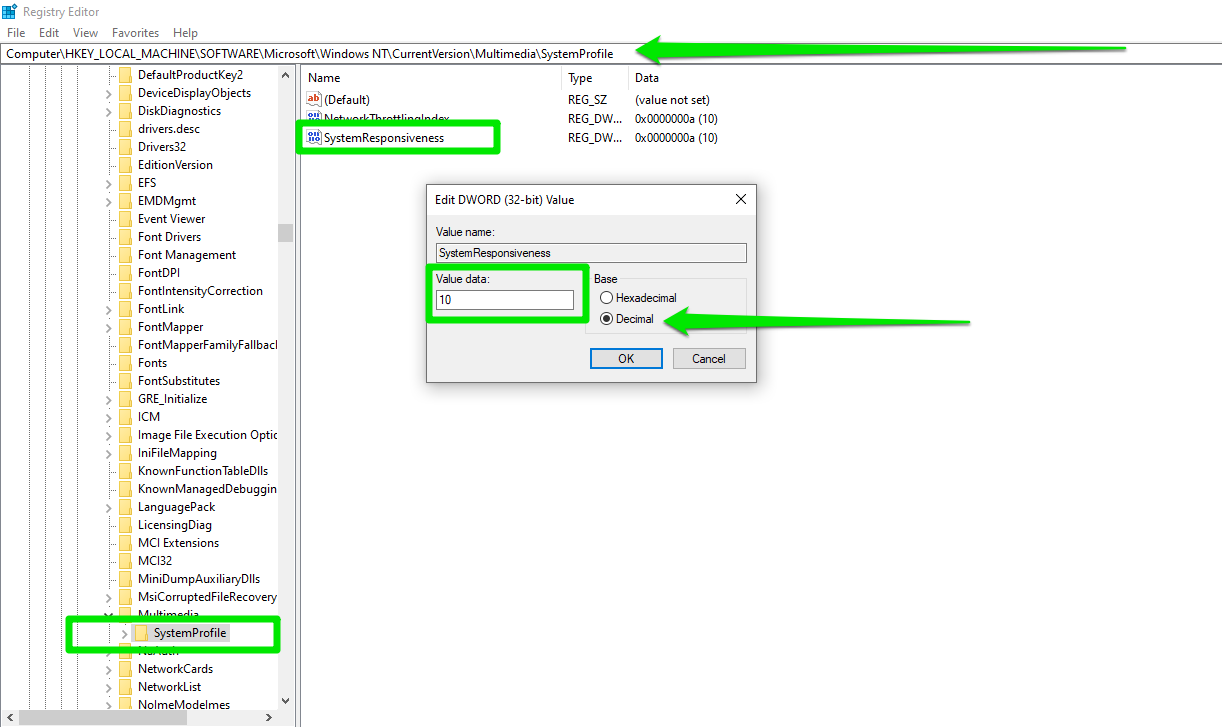
Task: Click the Registry Editor title bar icon
Action: (x=10, y=11)
